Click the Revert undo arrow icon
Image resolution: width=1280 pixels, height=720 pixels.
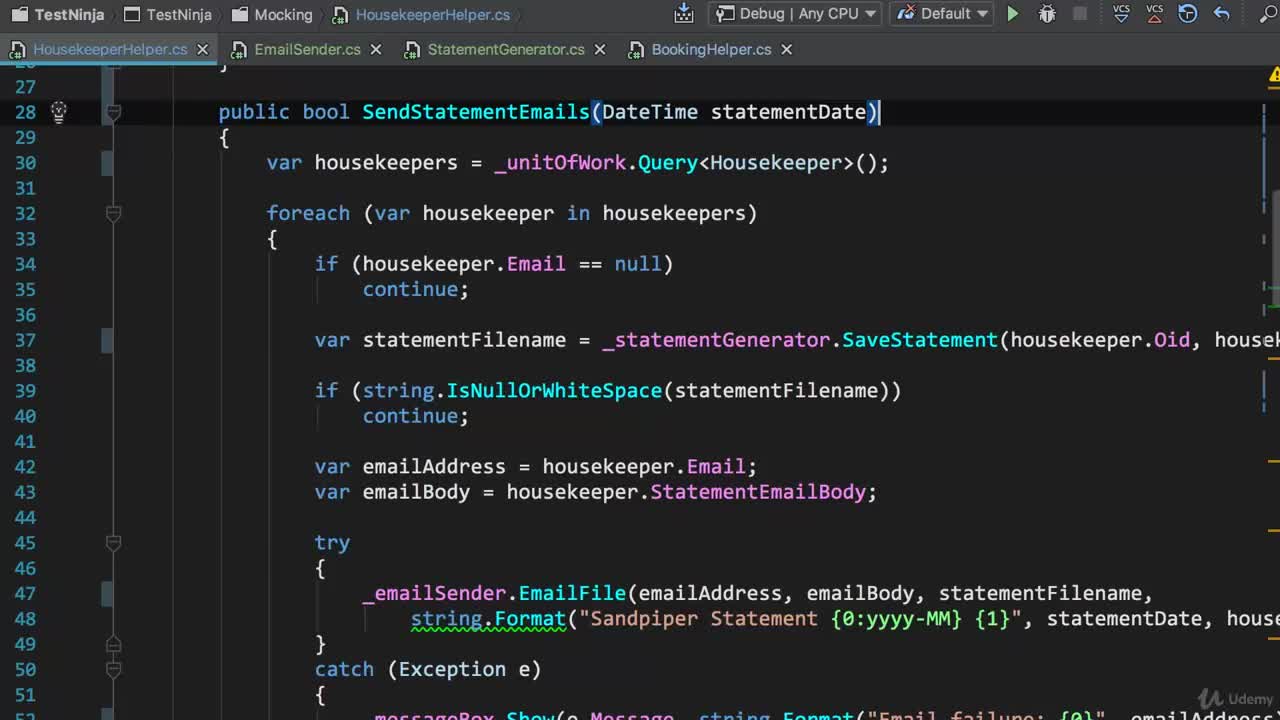(x=1221, y=14)
